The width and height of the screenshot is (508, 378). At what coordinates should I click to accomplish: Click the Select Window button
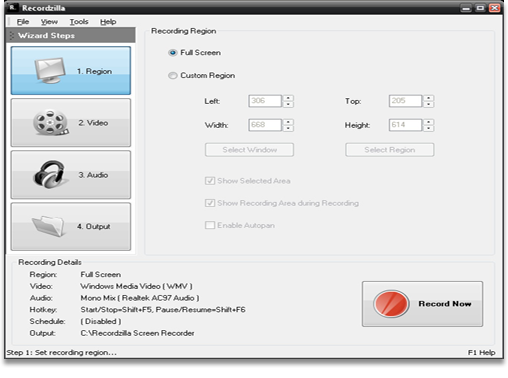point(249,150)
